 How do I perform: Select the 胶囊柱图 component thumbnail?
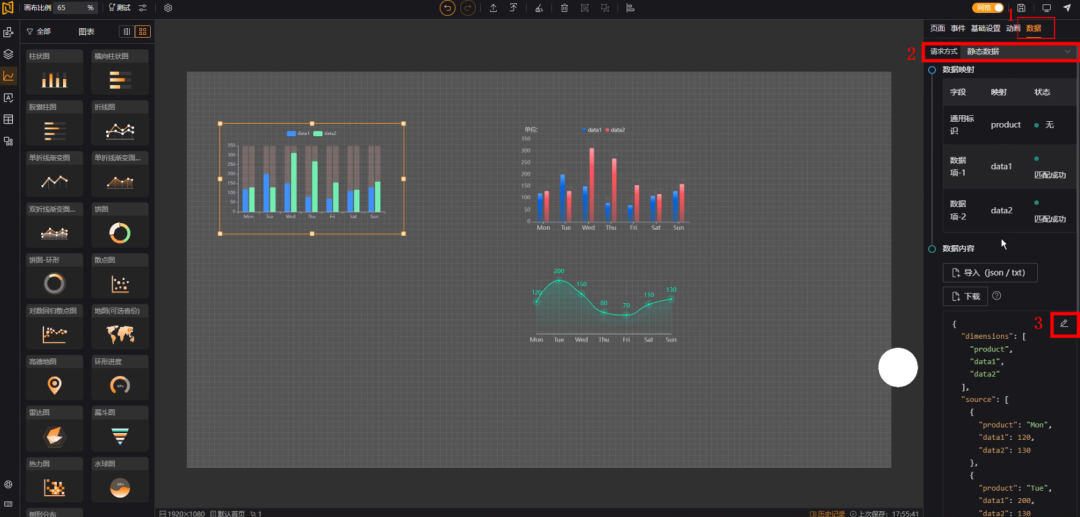(x=54, y=123)
